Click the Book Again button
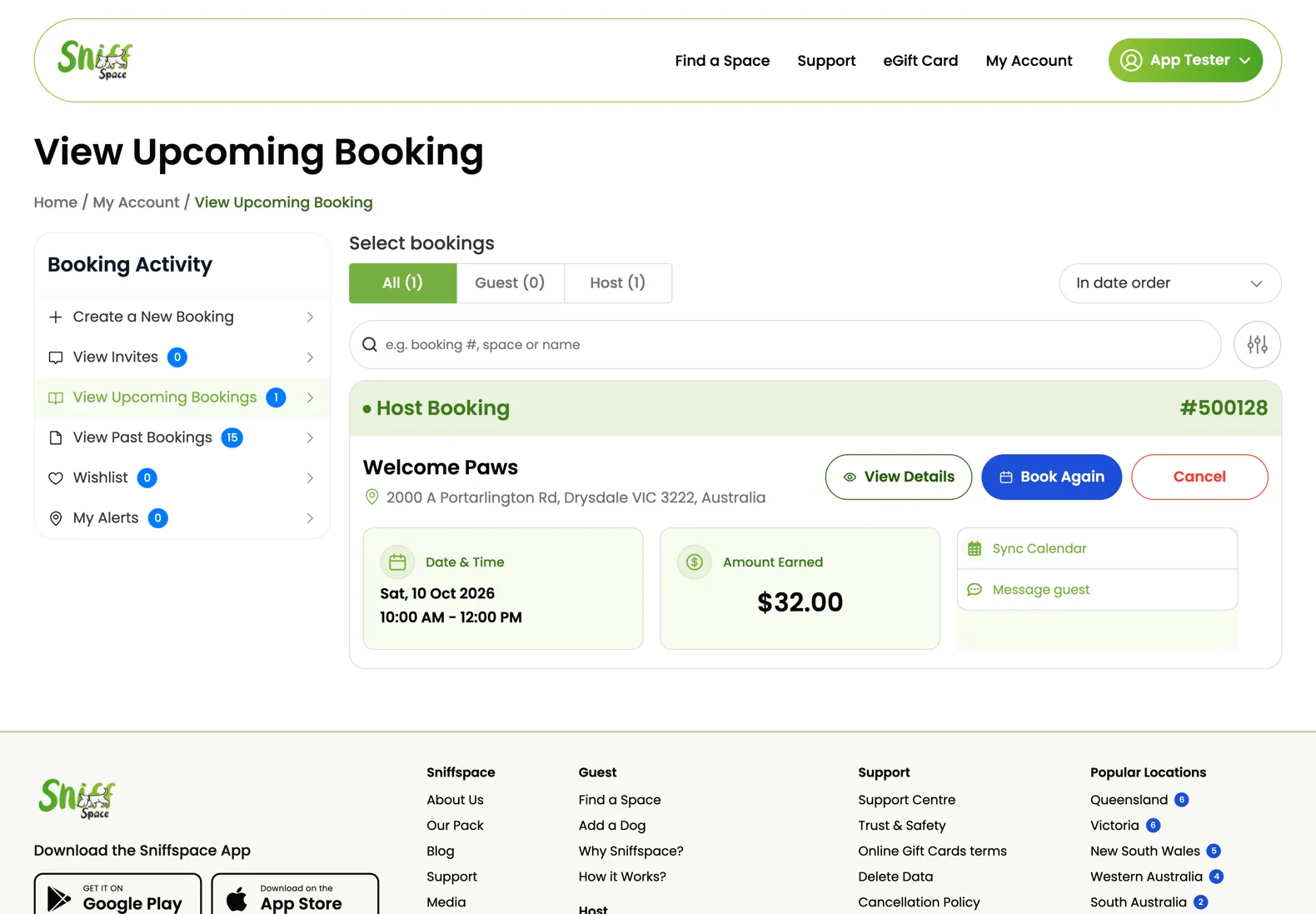The height and width of the screenshot is (914, 1316). click(1052, 477)
